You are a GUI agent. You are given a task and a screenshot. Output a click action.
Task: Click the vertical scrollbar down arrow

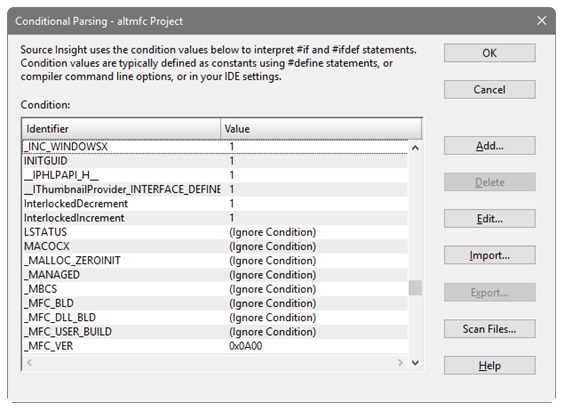(x=415, y=363)
